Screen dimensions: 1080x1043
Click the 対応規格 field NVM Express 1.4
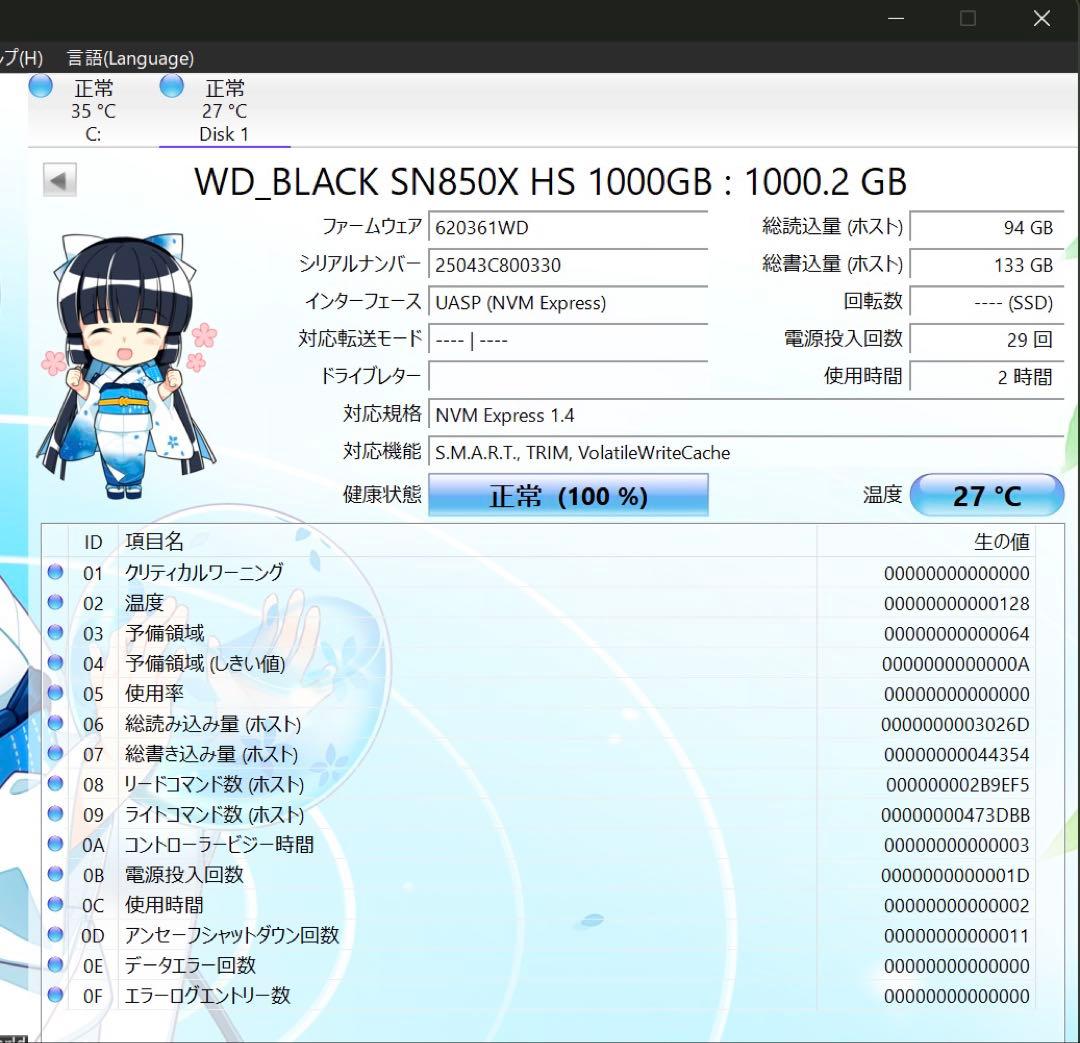click(x=747, y=415)
